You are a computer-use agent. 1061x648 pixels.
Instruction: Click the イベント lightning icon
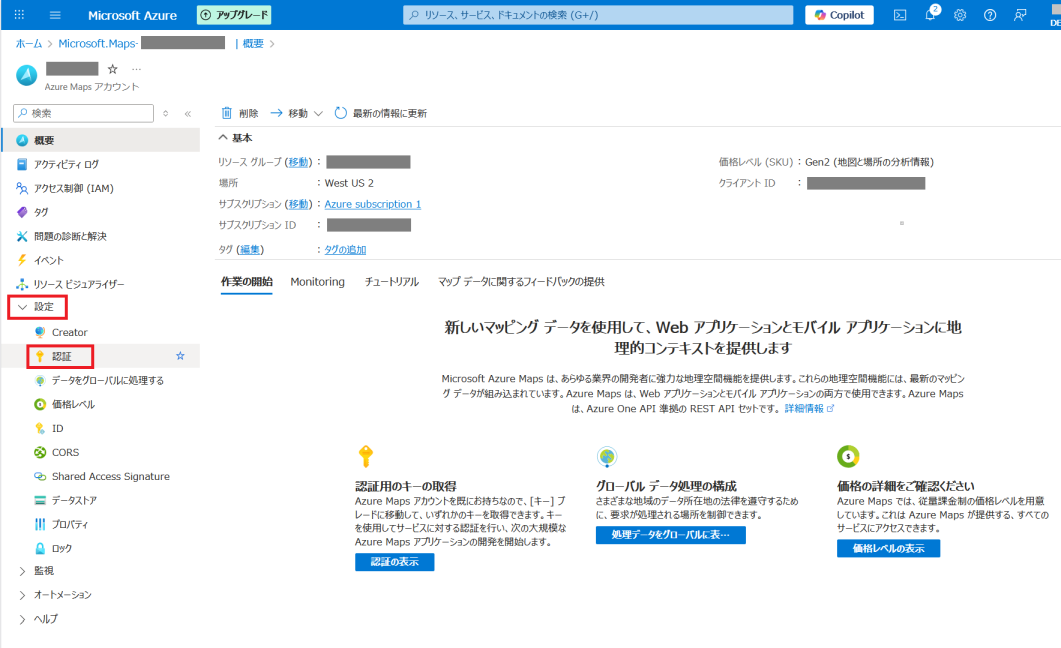pos(22,260)
